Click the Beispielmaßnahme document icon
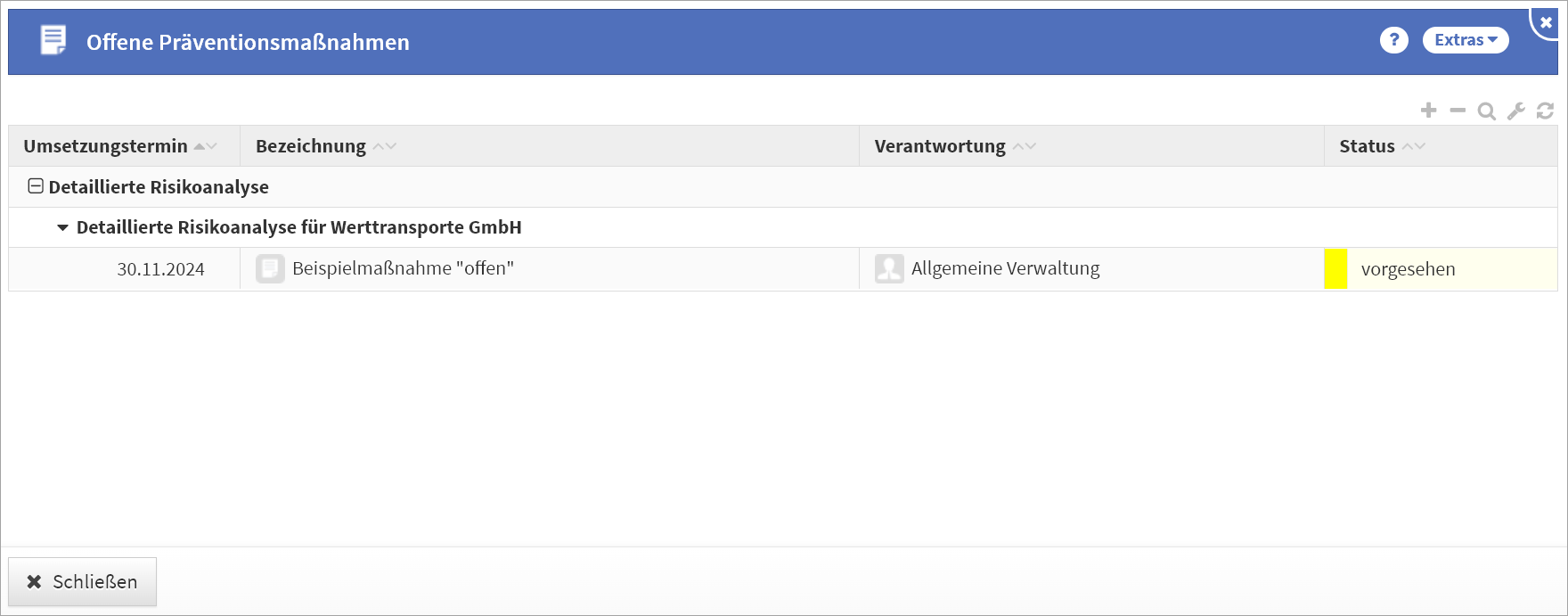The width and height of the screenshot is (1568, 616). click(270, 268)
